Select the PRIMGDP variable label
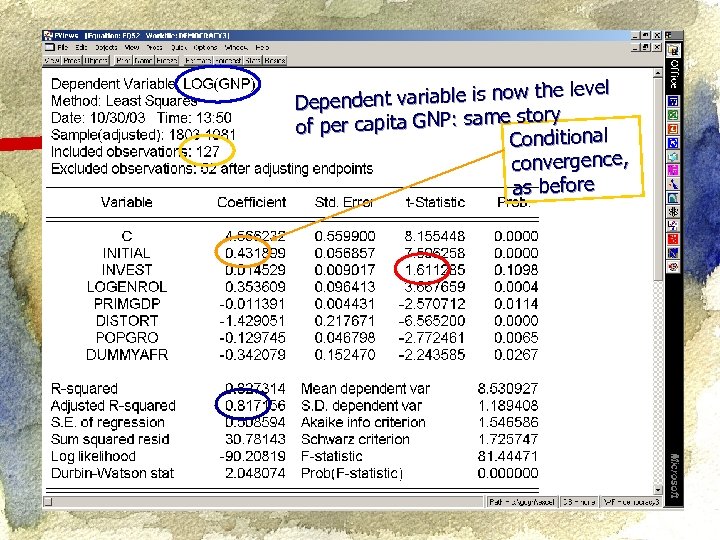The height and width of the screenshot is (540, 720). coord(127,304)
